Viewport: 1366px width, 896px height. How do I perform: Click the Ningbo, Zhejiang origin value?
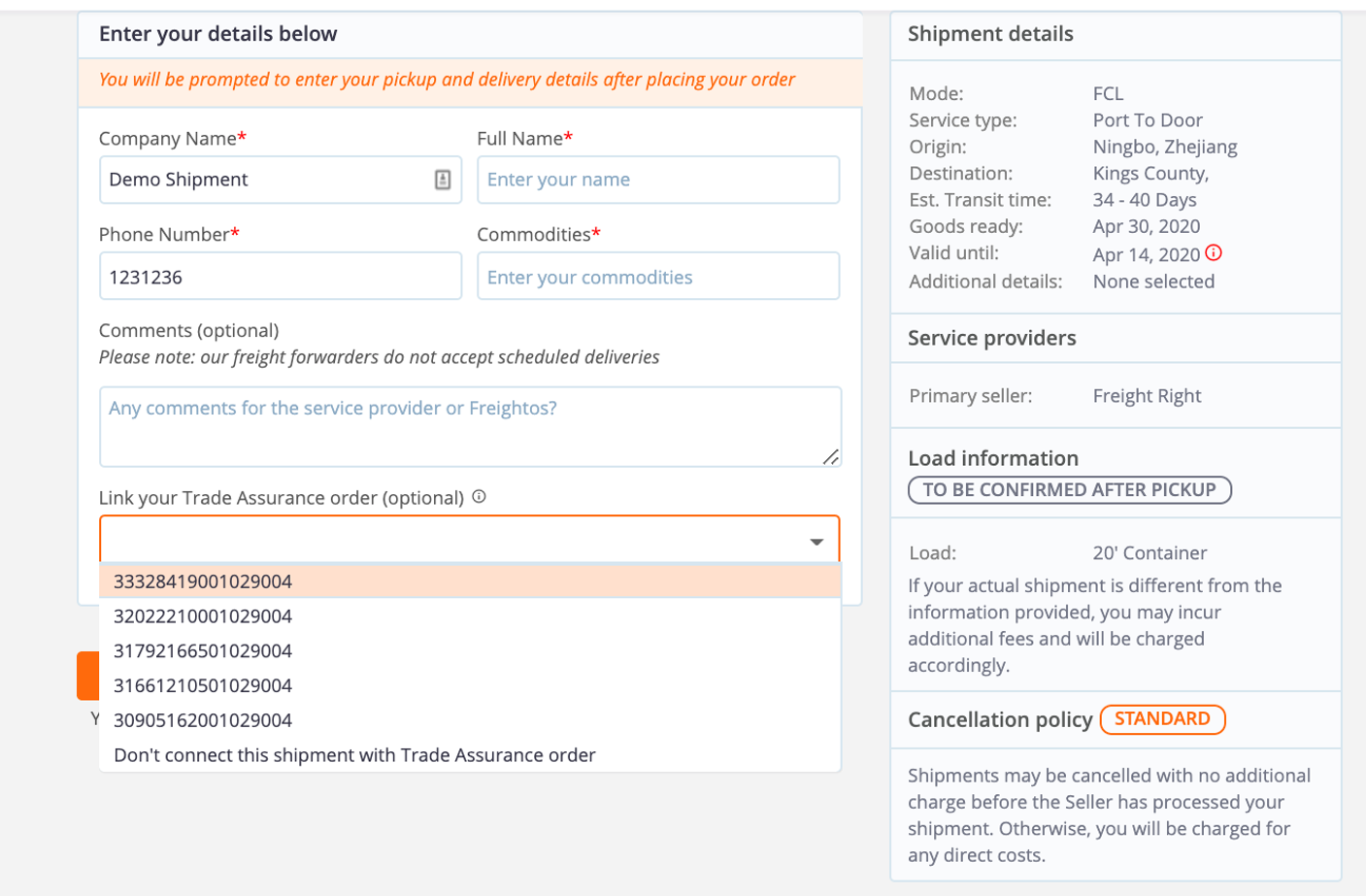pos(1165,147)
